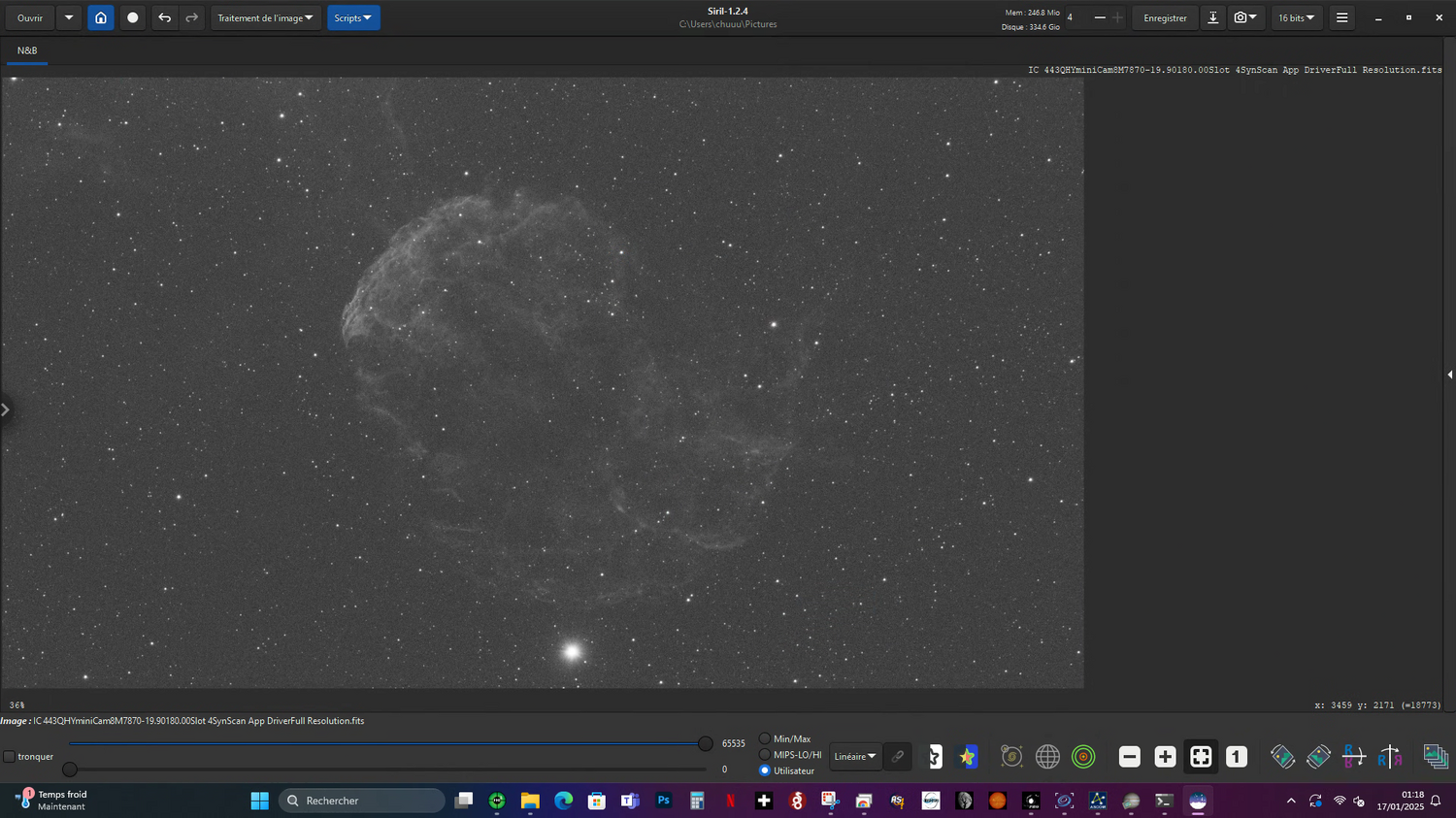
Task: Open the Linéaire display mode dropdown
Action: click(855, 757)
